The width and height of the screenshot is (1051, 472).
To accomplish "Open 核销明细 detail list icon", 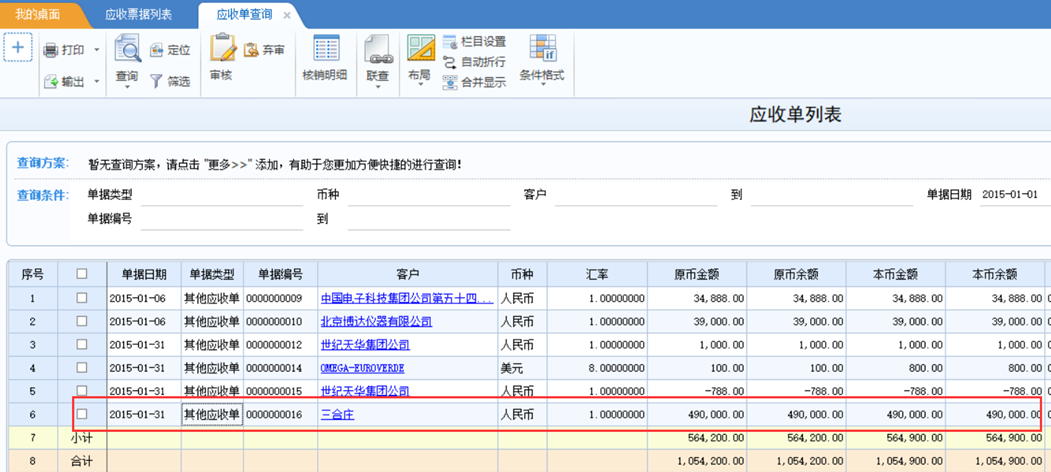I will (x=326, y=48).
